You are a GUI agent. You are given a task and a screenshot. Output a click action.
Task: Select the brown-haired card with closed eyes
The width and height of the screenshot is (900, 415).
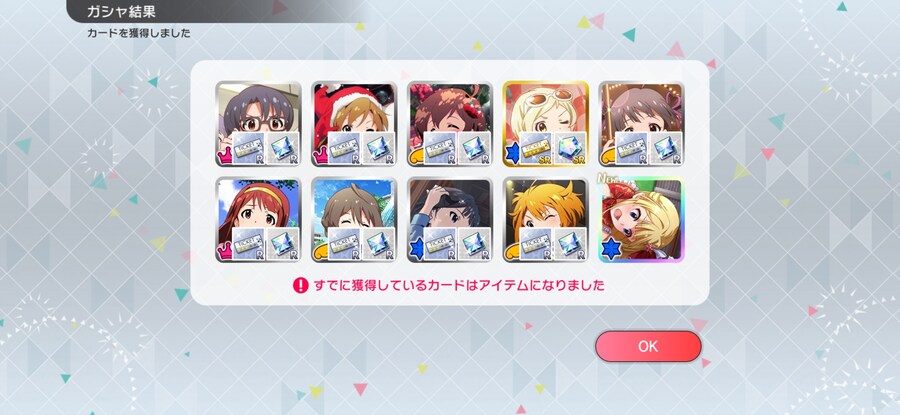coord(354,220)
